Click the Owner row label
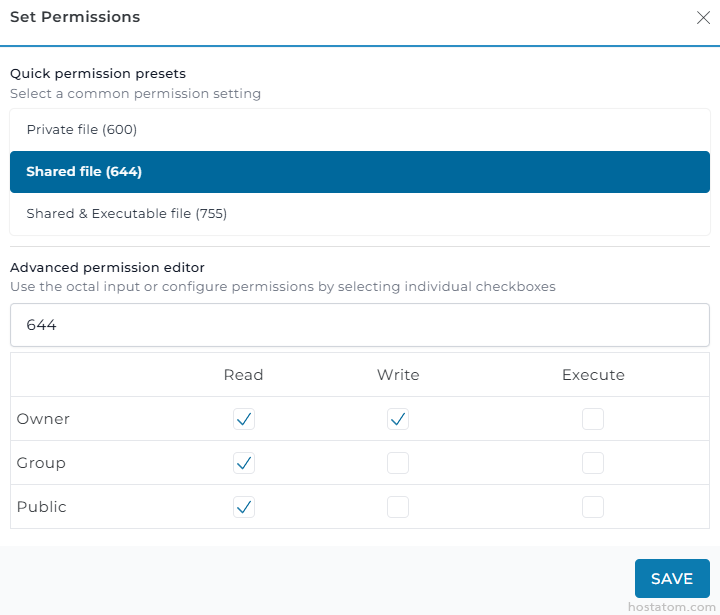The width and height of the screenshot is (720, 615). 43,419
